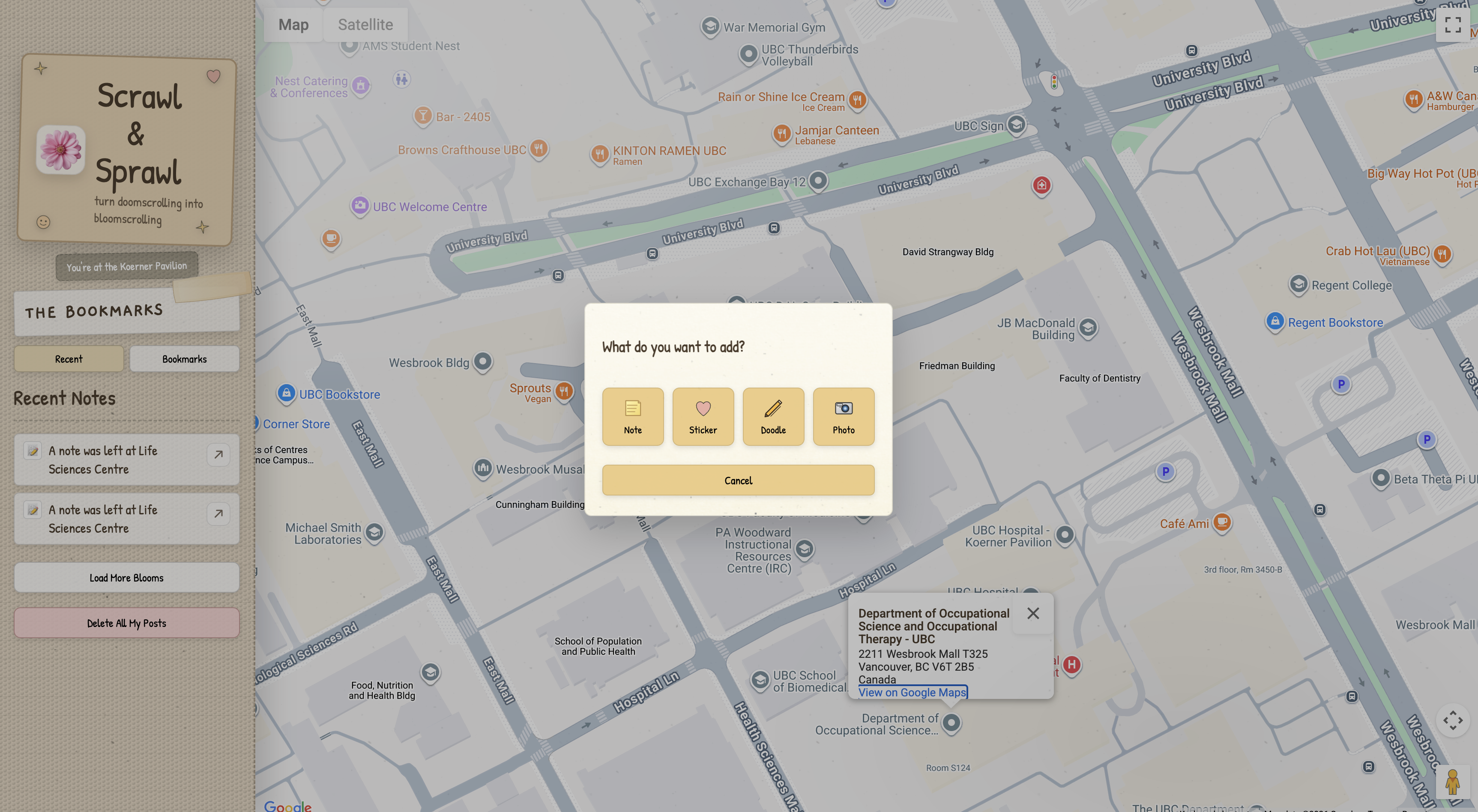The width and height of the screenshot is (1478, 812).
Task: Click UBC Hospital Koerner Pavilion map marker
Action: (x=1064, y=535)
